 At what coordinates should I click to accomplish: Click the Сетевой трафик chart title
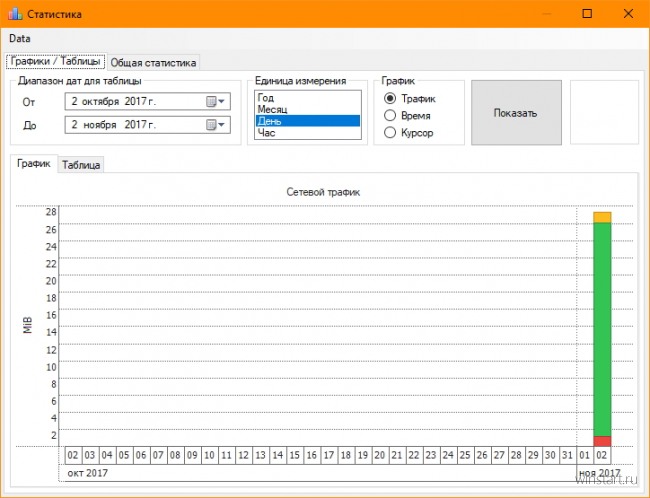pos(323,192)
